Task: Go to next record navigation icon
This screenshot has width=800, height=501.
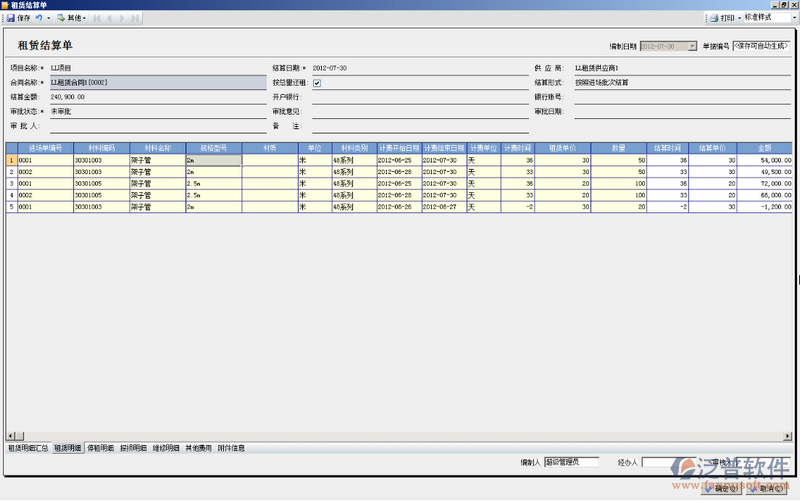Action: click(x=123, y=18)
